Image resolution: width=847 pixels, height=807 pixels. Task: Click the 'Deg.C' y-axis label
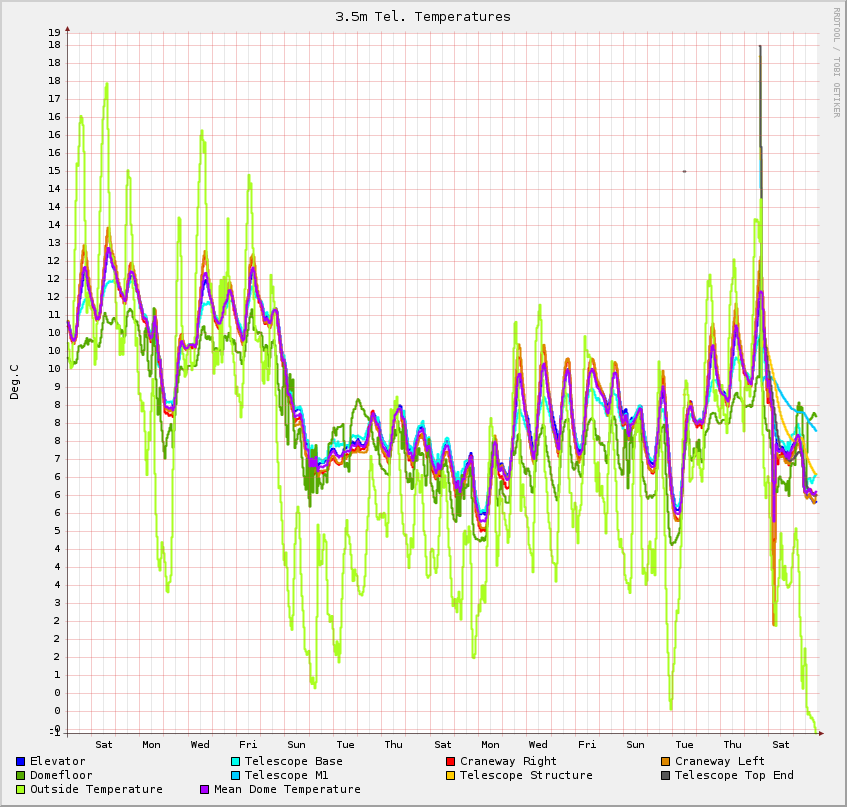15,381
